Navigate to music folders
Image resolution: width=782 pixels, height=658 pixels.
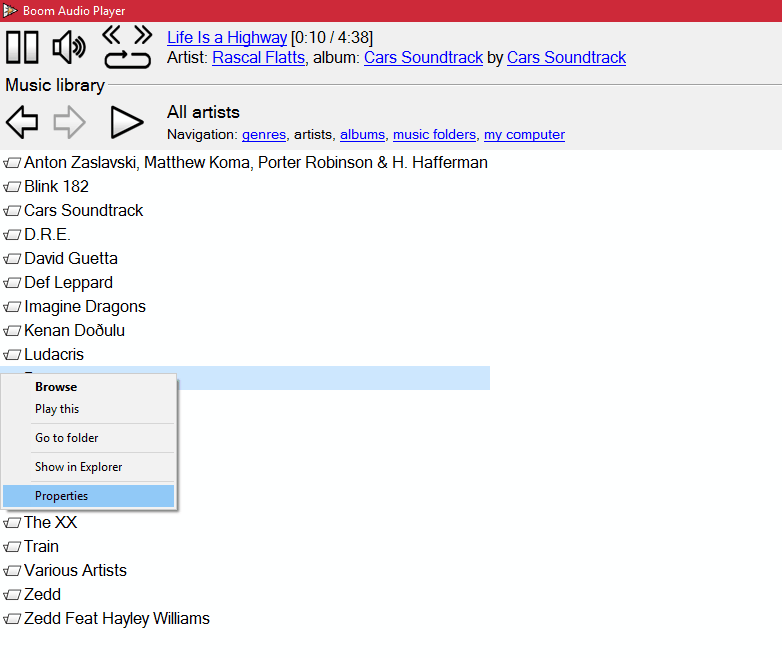tap(434, 135)
